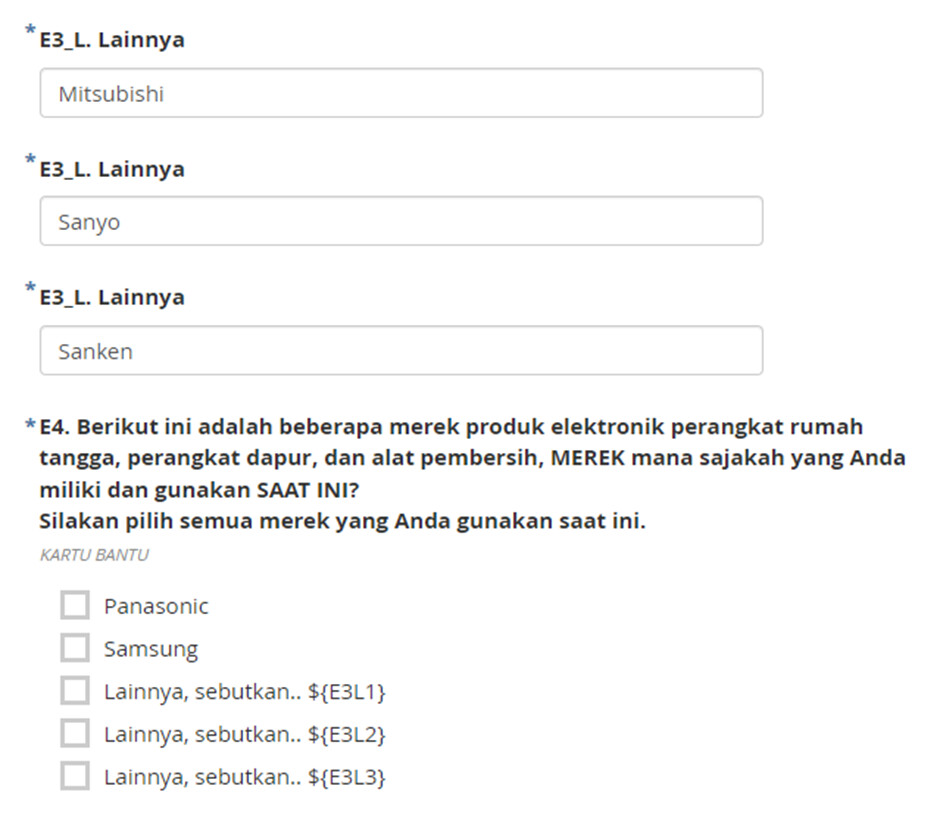Click the 'Lainnya, sebutkan.. ${E3L2}' label text
Screen dimensions: 940x836
pyautogui.click(x=245, y=734)
